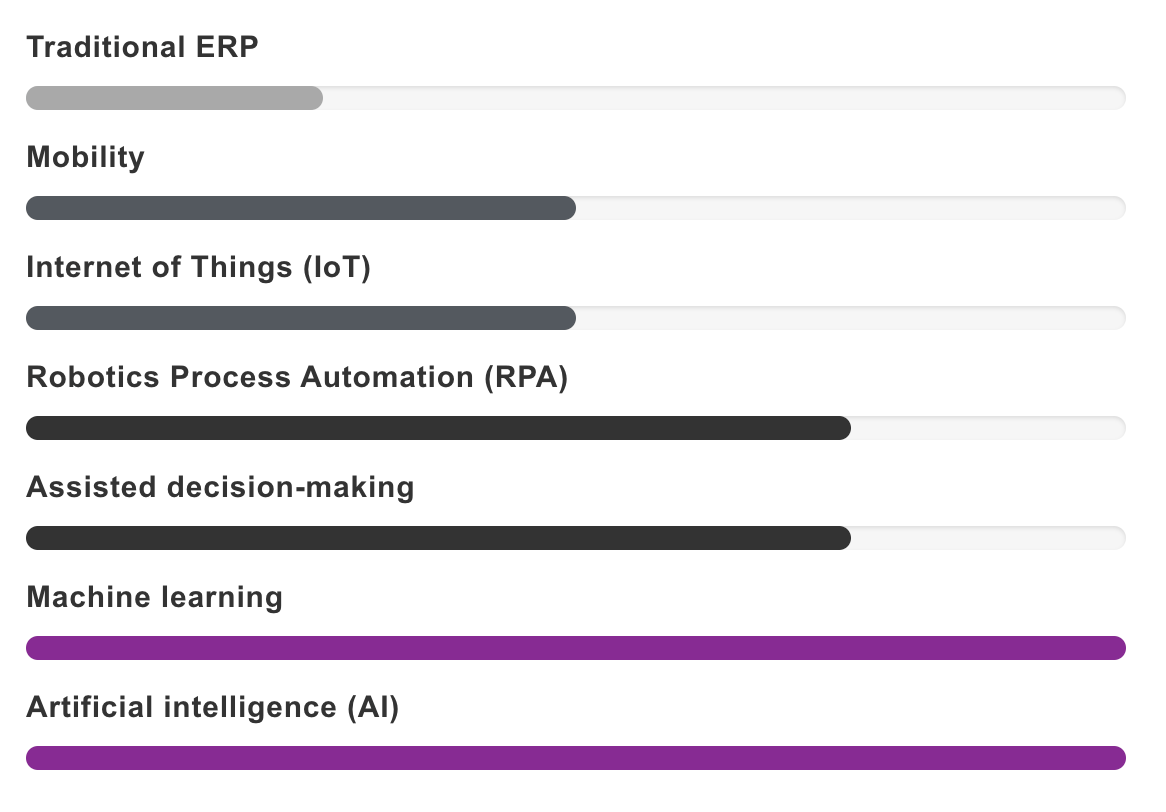Click the Mobility heading text

(x=86, y=158)
